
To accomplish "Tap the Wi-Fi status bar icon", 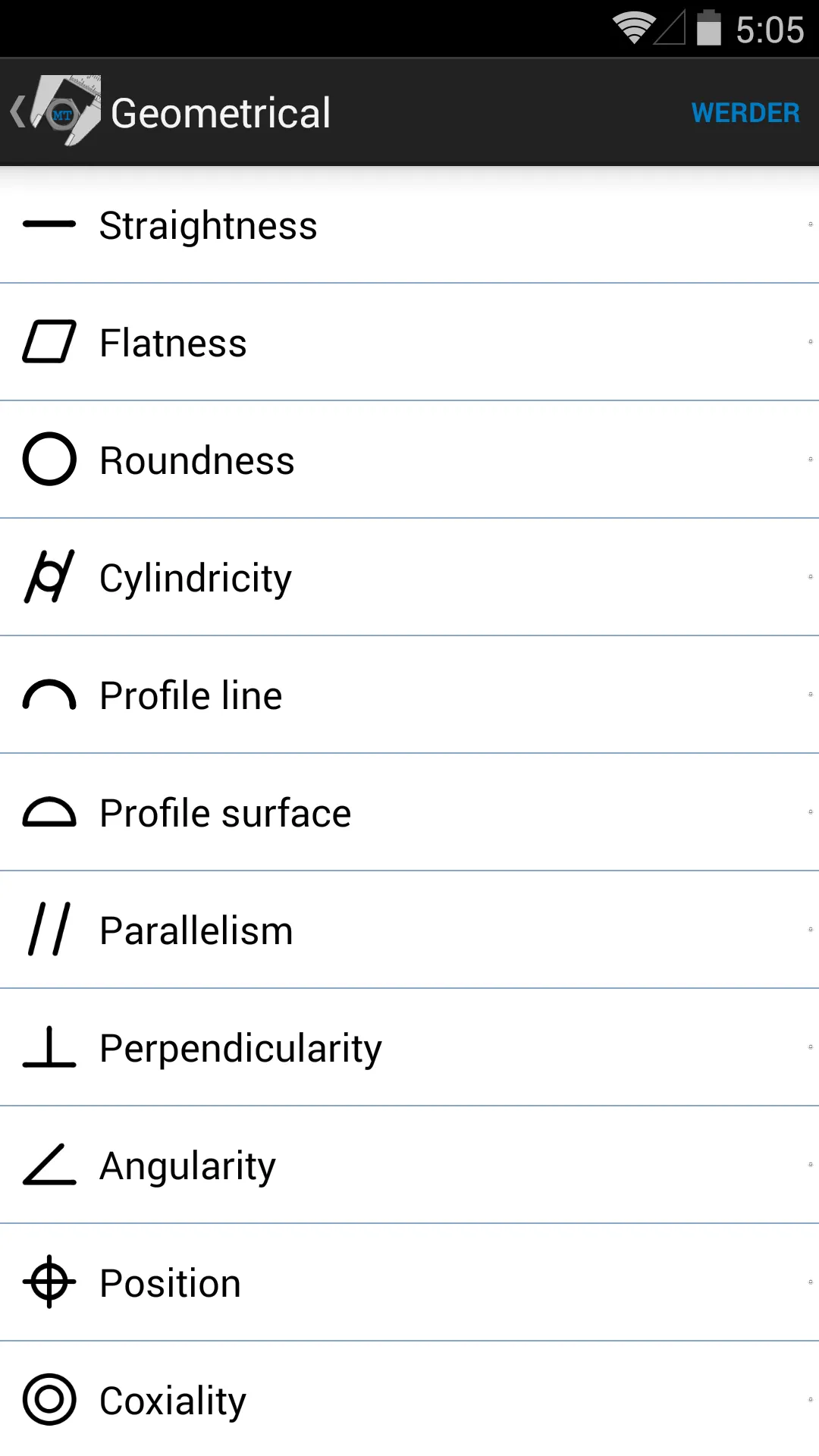I will pyautogui.click(x=634, y=29).
